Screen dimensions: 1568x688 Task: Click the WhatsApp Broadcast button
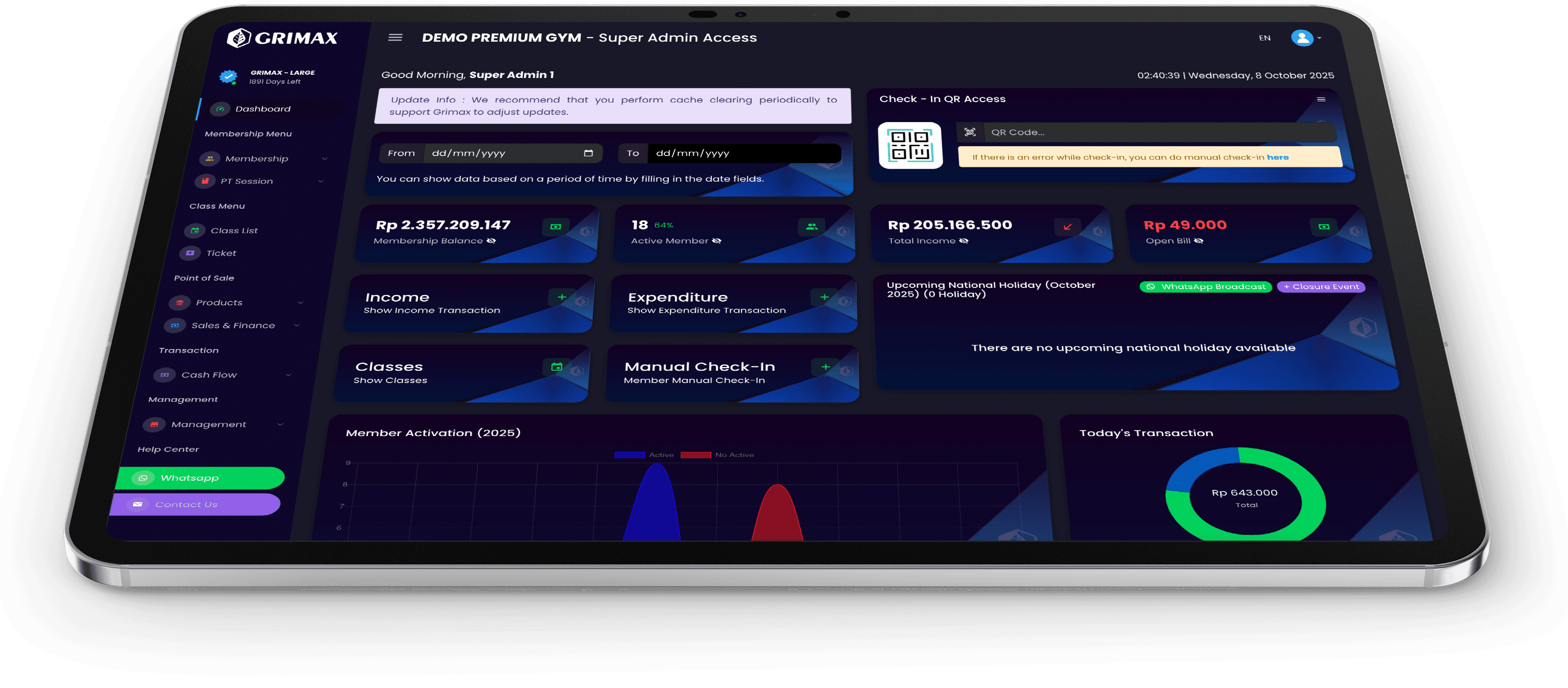tap(1205, 287)
